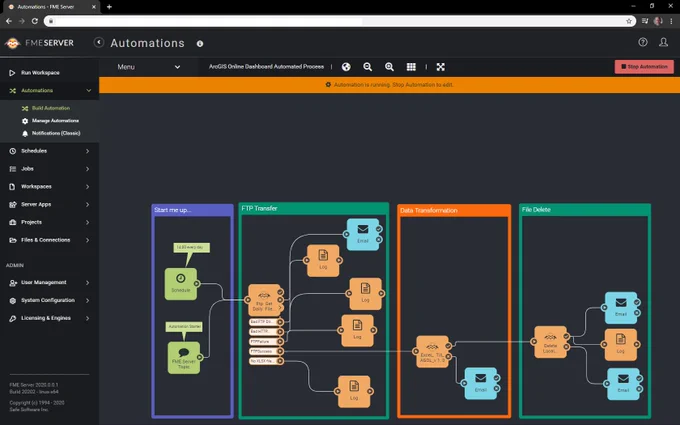Click the browser address bar
The height and width of the screenshot is (425, 680).
tap(340, 21)
